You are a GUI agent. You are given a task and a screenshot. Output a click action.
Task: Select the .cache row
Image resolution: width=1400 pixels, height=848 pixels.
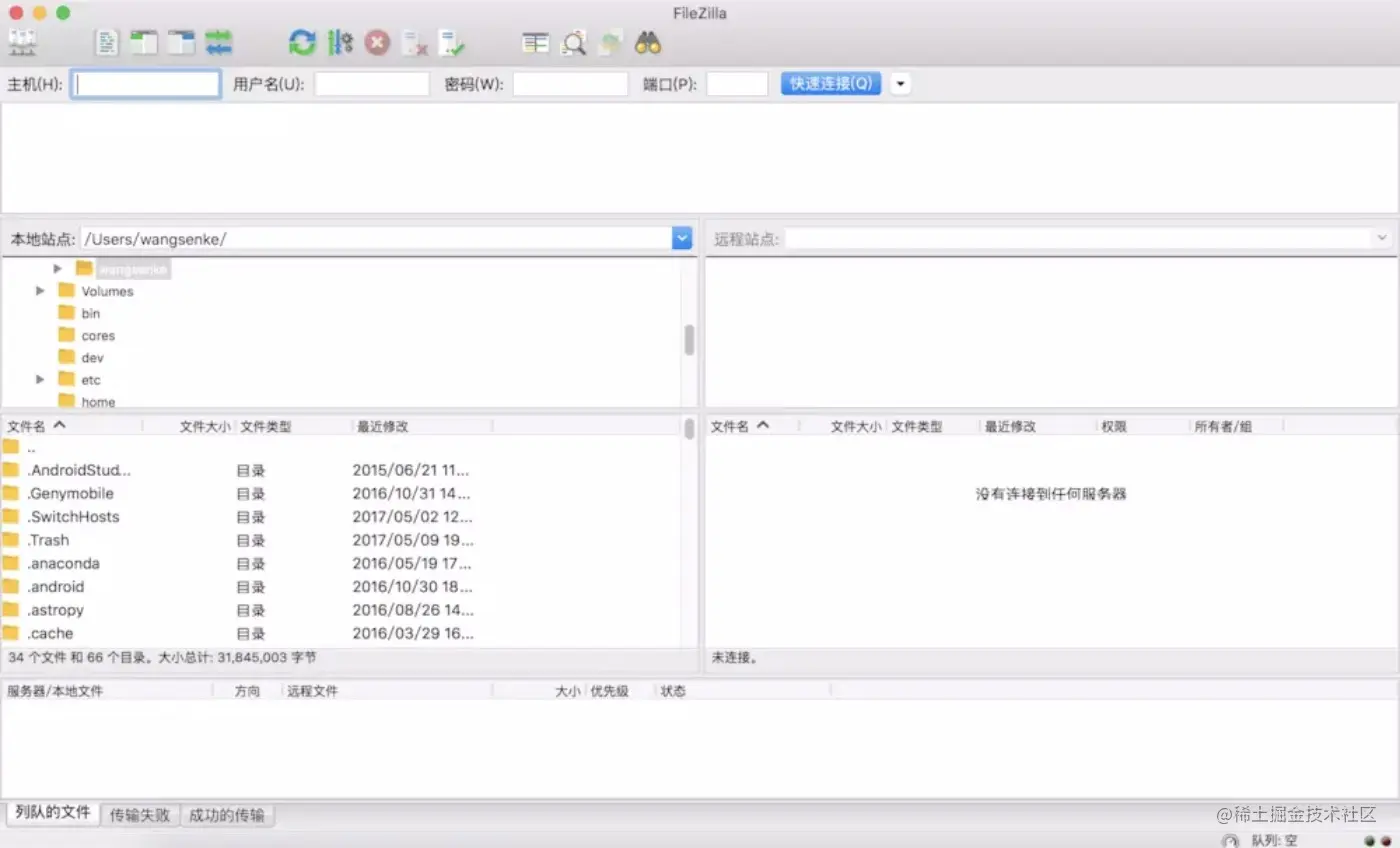tap(340, 633)
